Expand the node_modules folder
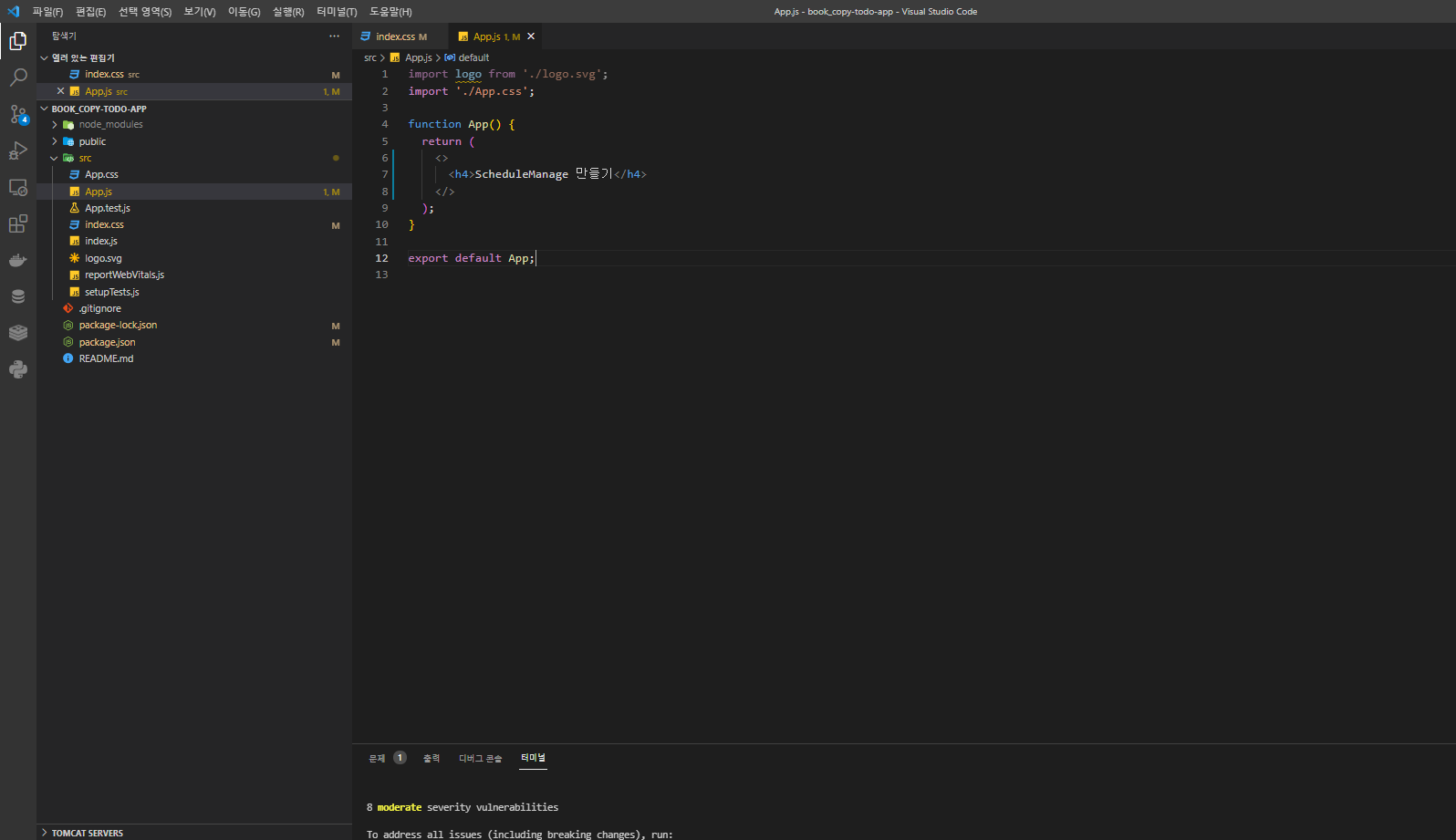1456x840 pixels. (194, 124)
